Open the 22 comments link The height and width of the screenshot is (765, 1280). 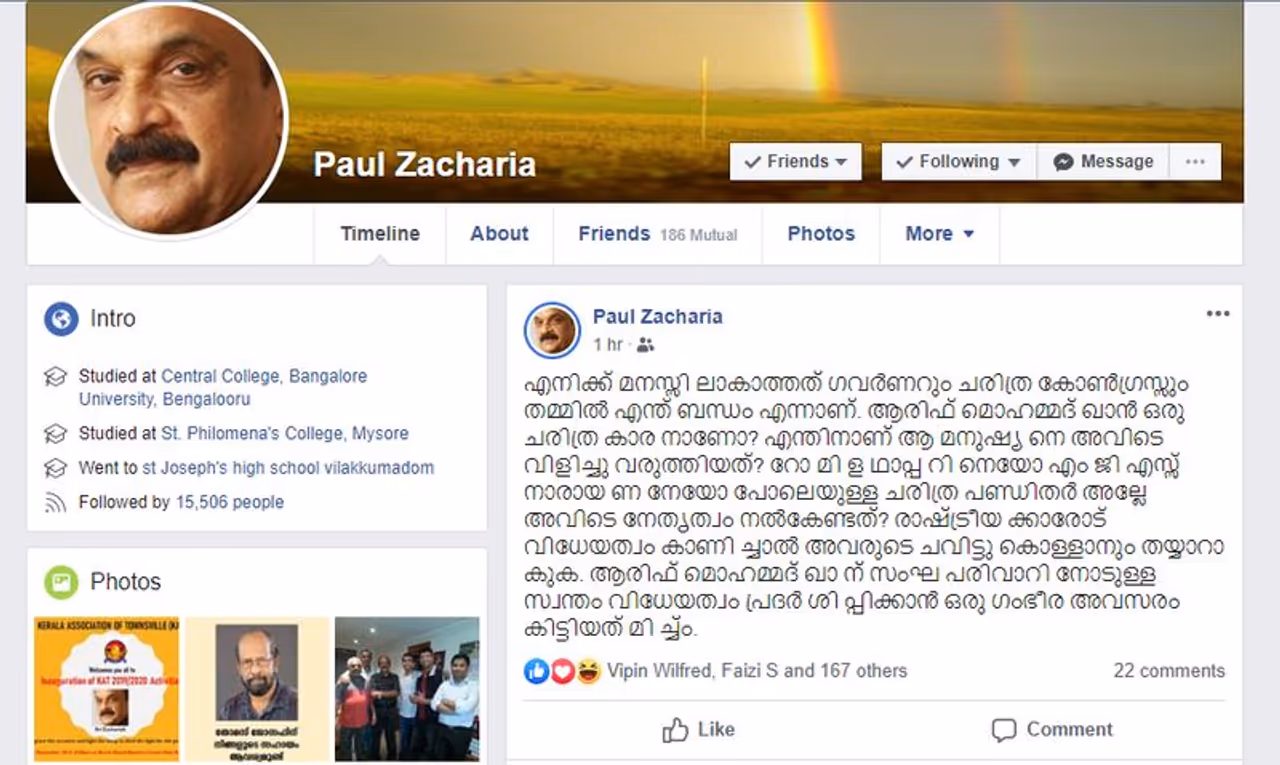click(x=1169, y=671)
